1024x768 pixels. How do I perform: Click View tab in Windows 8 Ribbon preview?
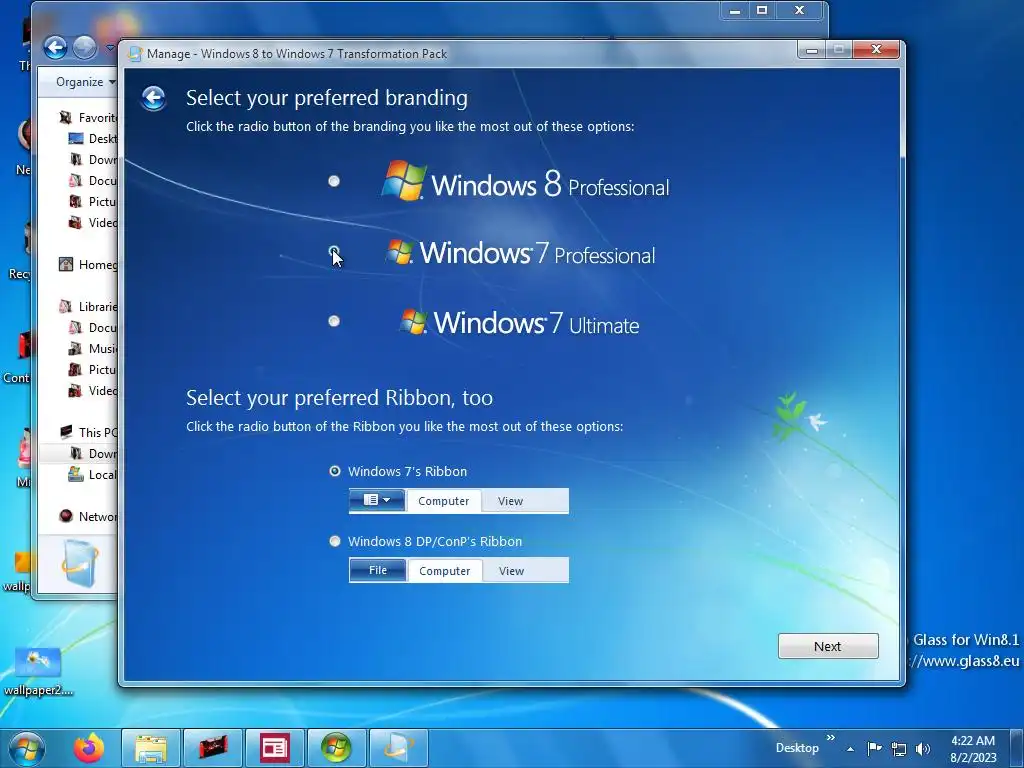(511, 571)
